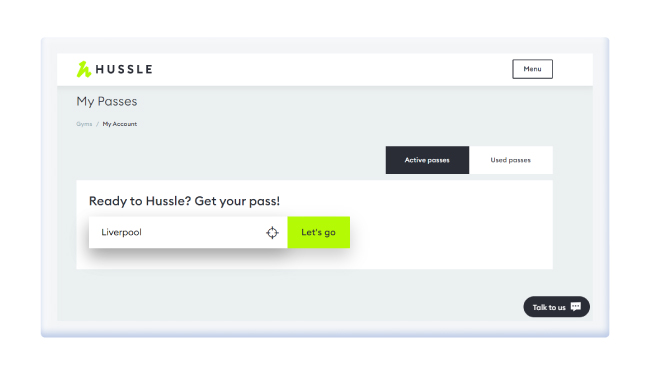The width and height of the screenshot is (650, 375).
Task: Go to Gyms breadcrumb link
Action: (84, 124)
